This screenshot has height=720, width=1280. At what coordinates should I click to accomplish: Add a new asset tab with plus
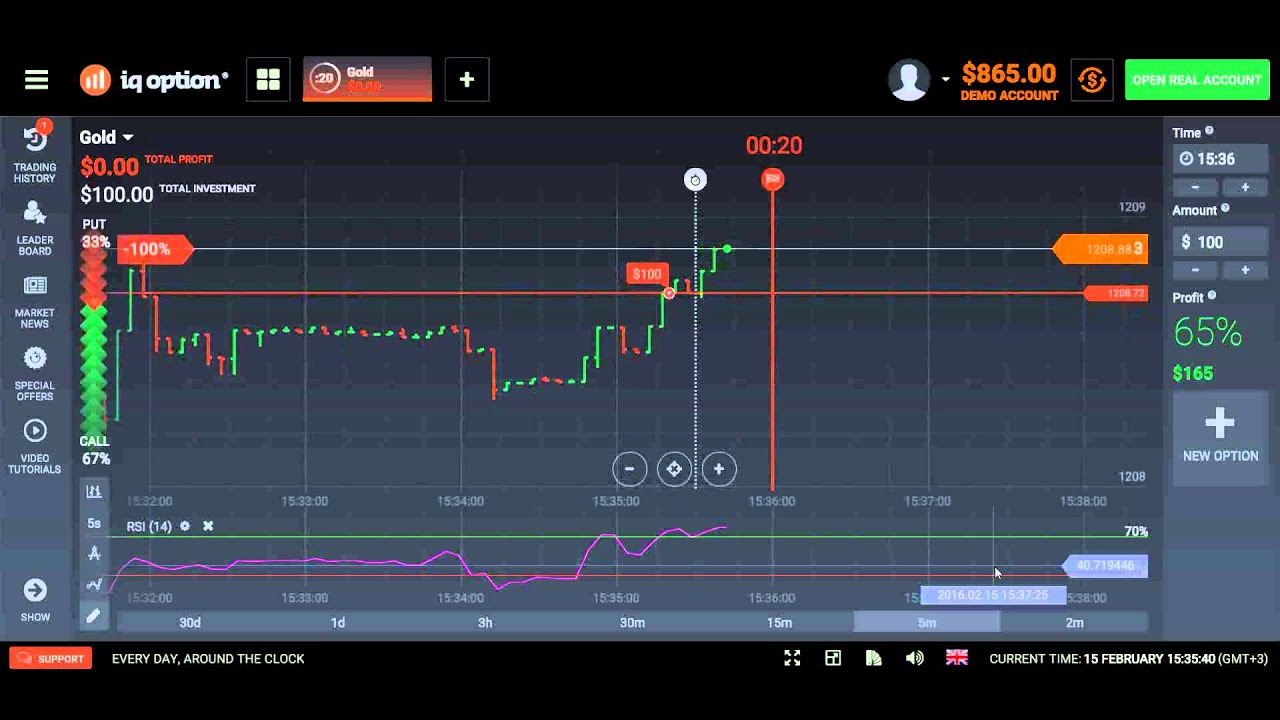467,80
